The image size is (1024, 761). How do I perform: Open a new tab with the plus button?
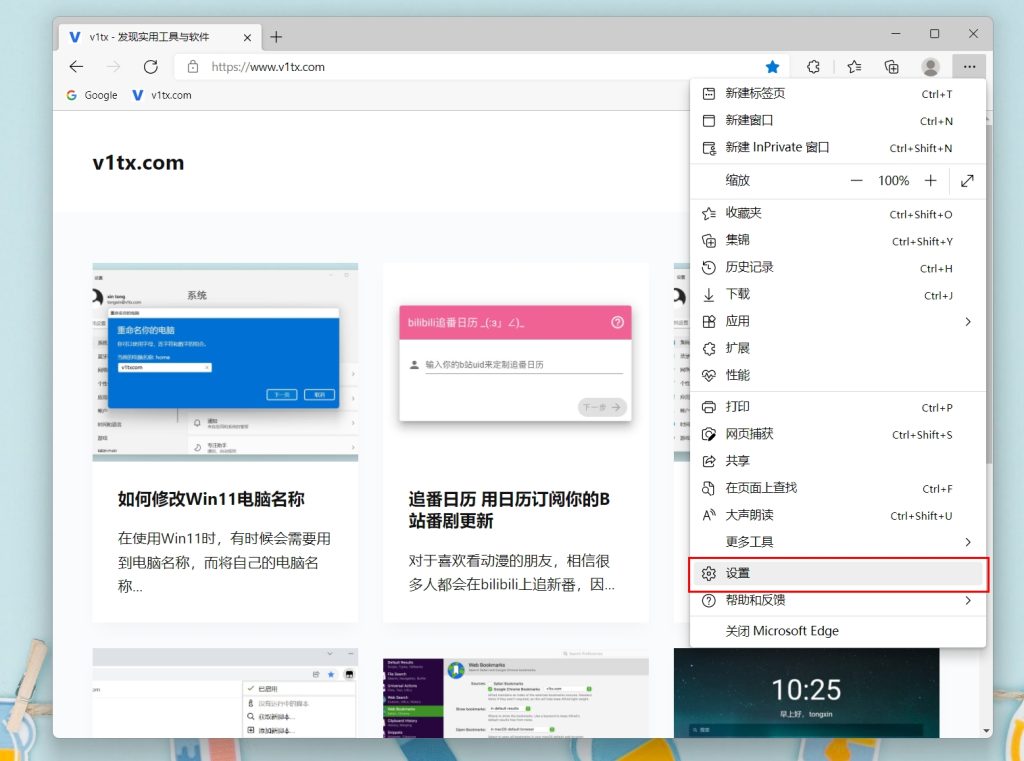click(276, 37)
